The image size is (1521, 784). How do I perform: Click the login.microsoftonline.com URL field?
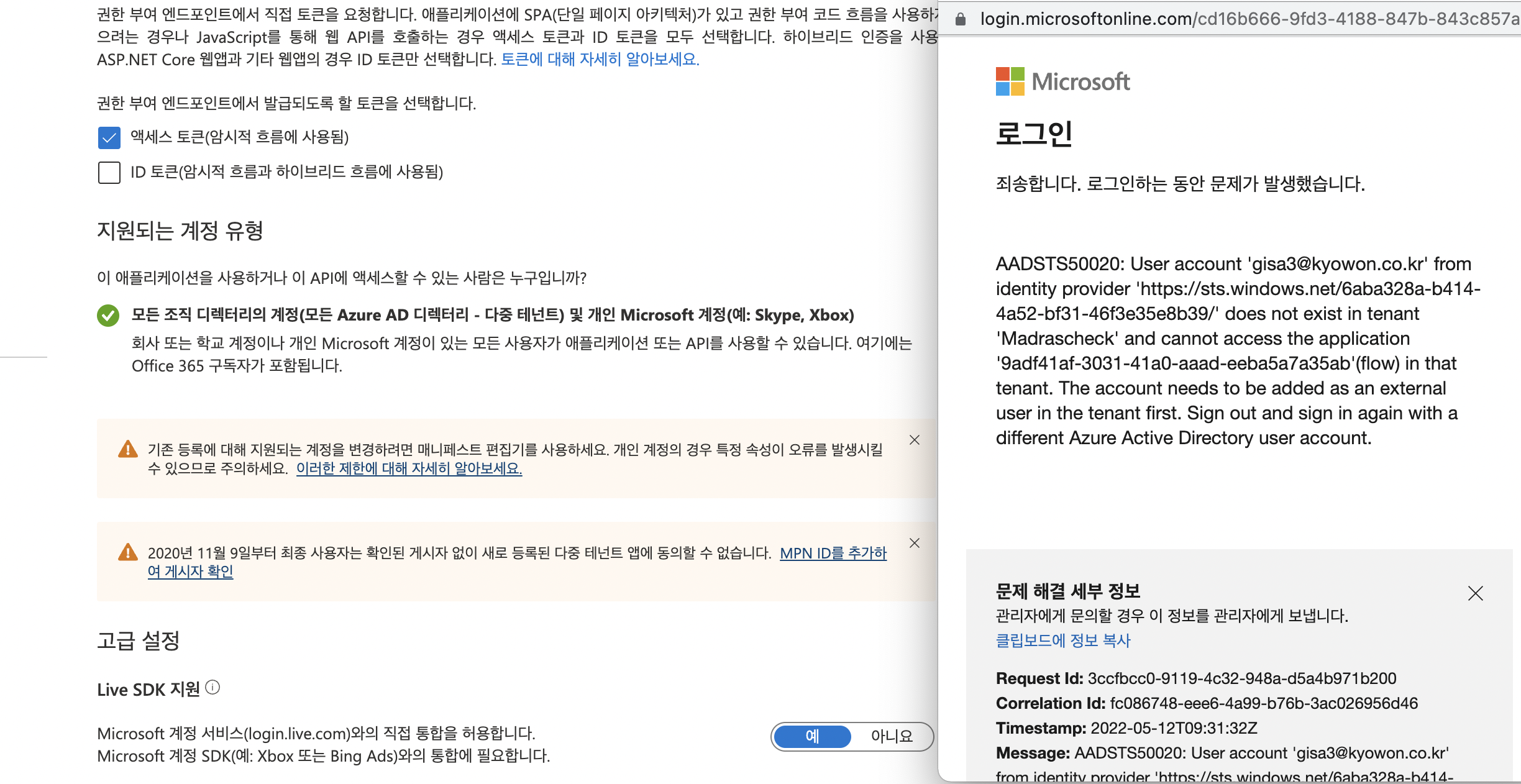pyautogui.click(x=1249, y=19)
